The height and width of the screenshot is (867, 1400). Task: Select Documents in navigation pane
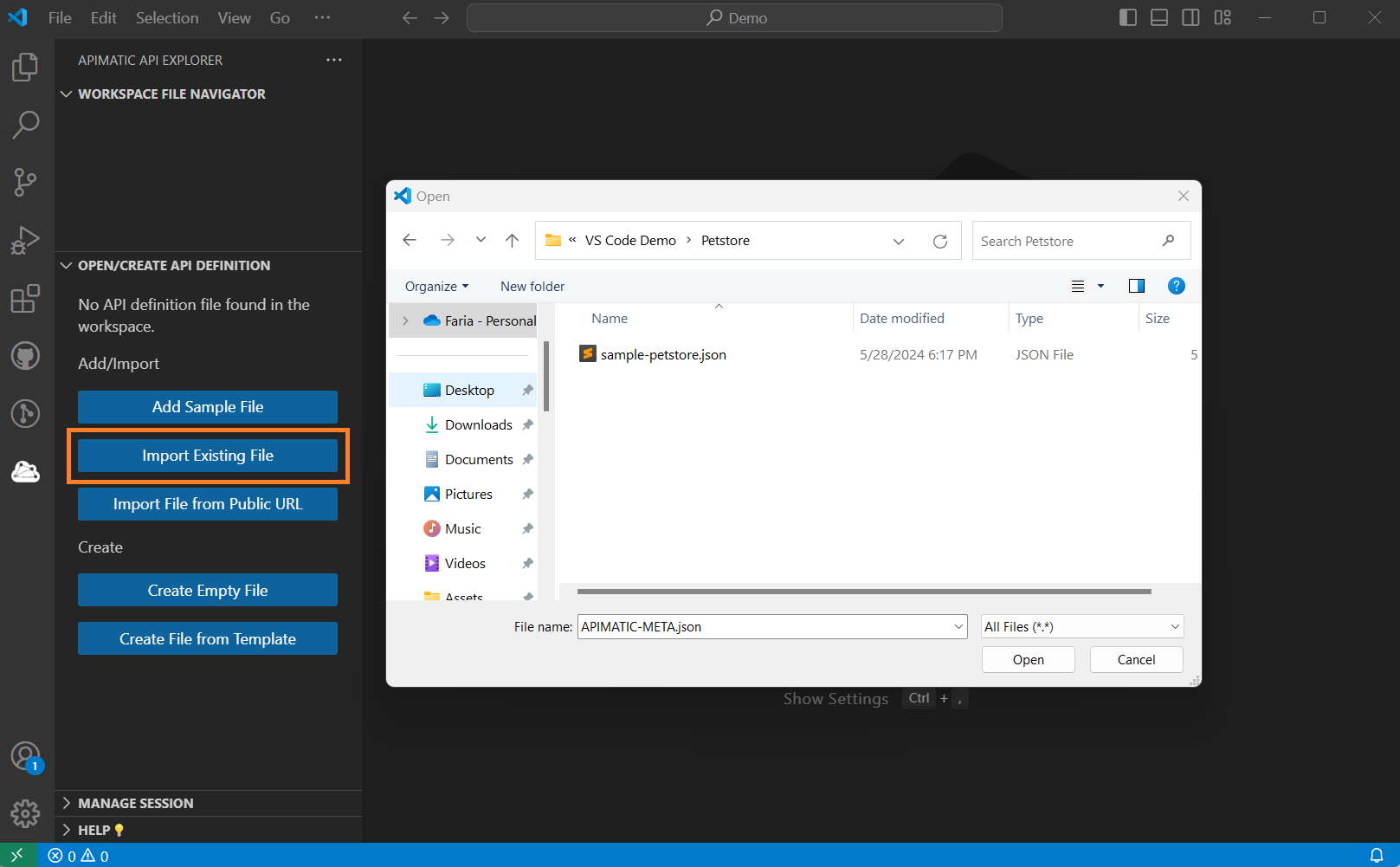463,459
